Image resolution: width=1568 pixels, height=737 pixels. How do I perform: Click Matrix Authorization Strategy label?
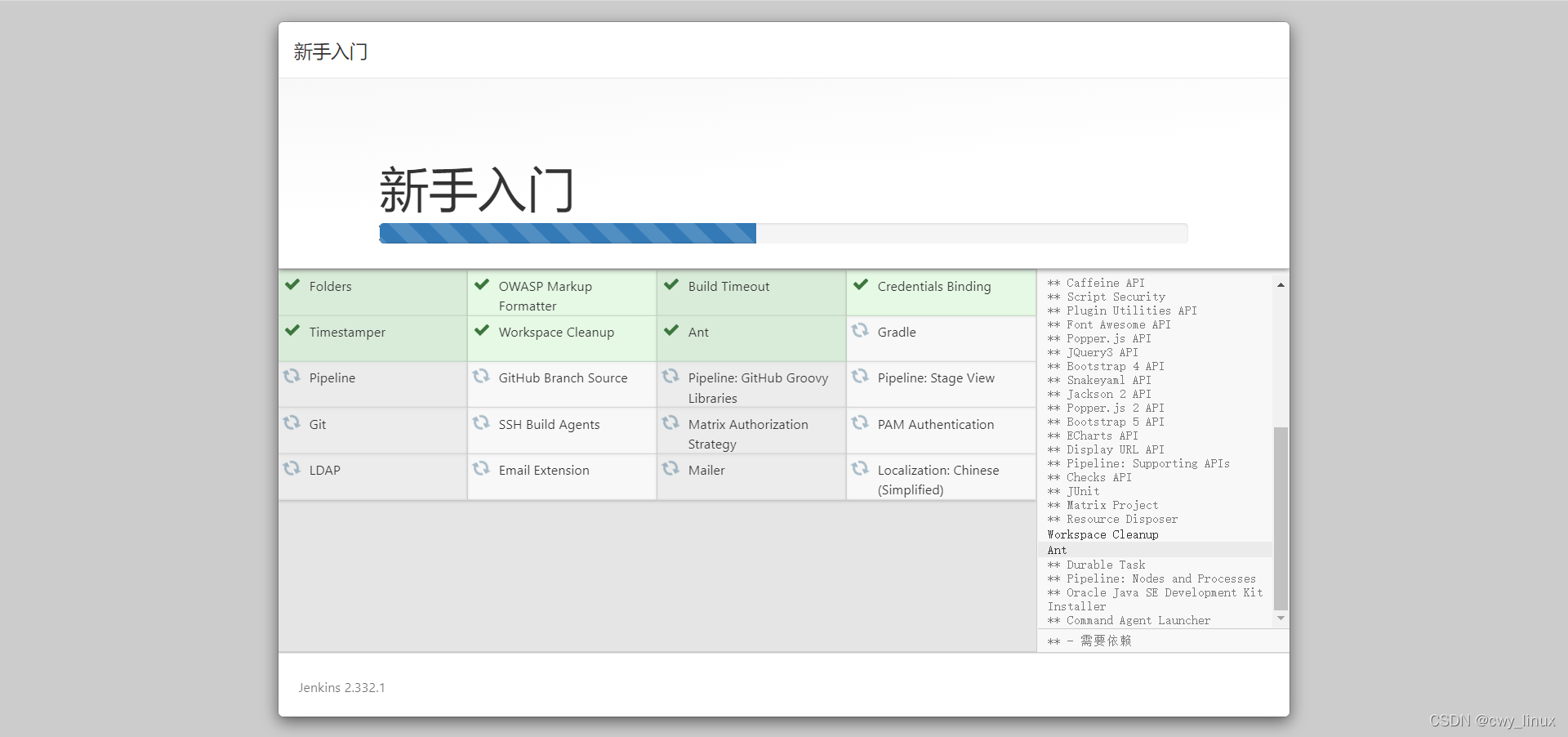[748, 435]
